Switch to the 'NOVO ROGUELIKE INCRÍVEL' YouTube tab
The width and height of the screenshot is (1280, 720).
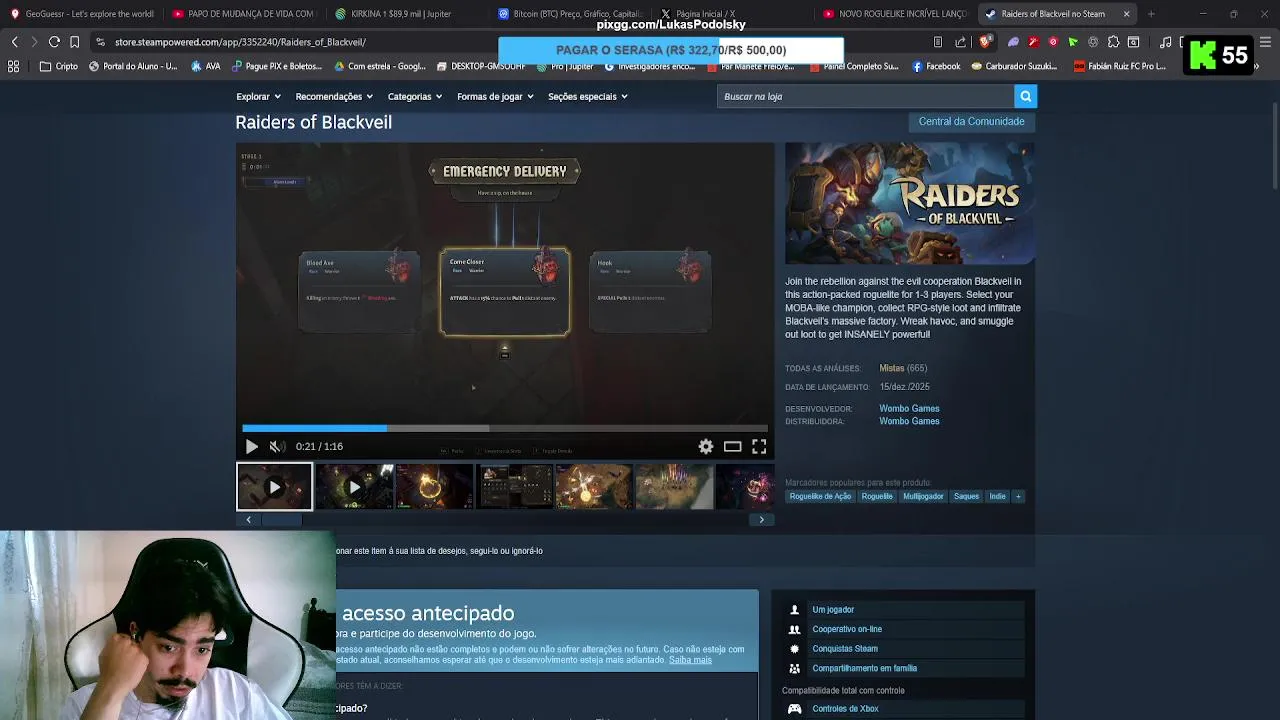coord(895,14)
